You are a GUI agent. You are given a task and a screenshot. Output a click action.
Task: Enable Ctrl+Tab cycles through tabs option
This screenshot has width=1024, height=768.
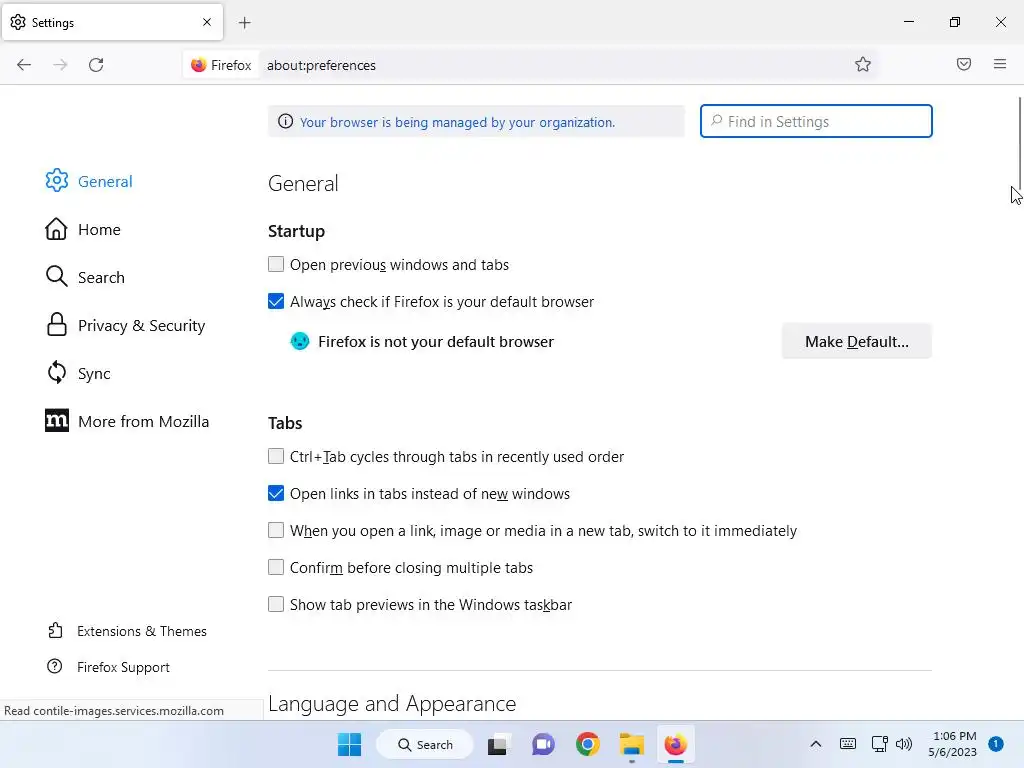tap(276, 456)
